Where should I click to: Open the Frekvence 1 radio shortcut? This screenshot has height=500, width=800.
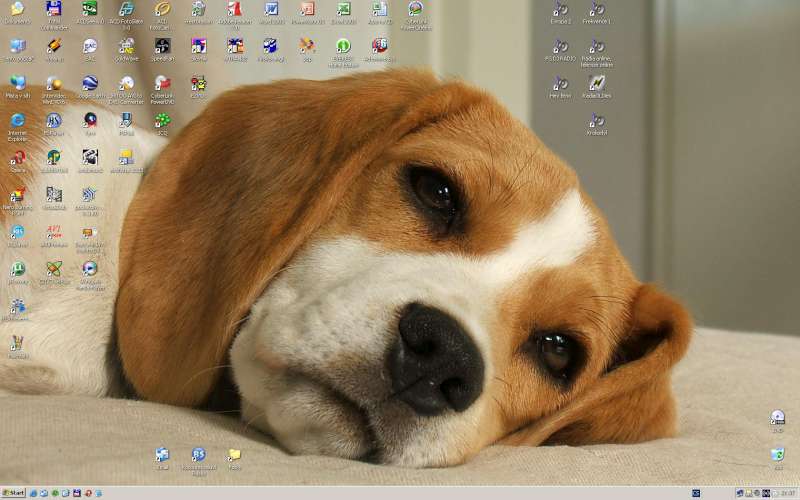[596, 9]
